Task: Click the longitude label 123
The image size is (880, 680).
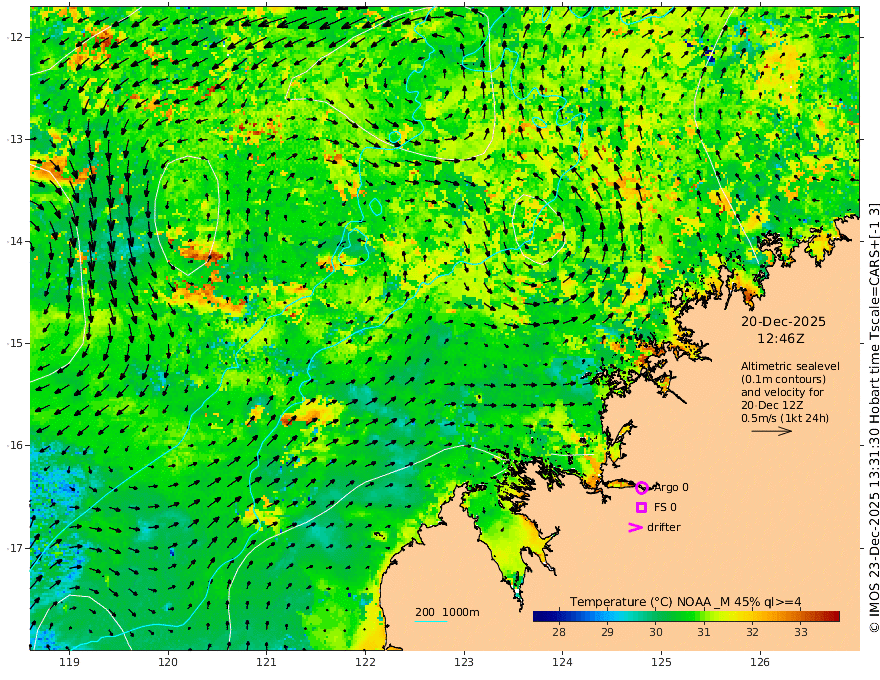Action: click(464, 662)
